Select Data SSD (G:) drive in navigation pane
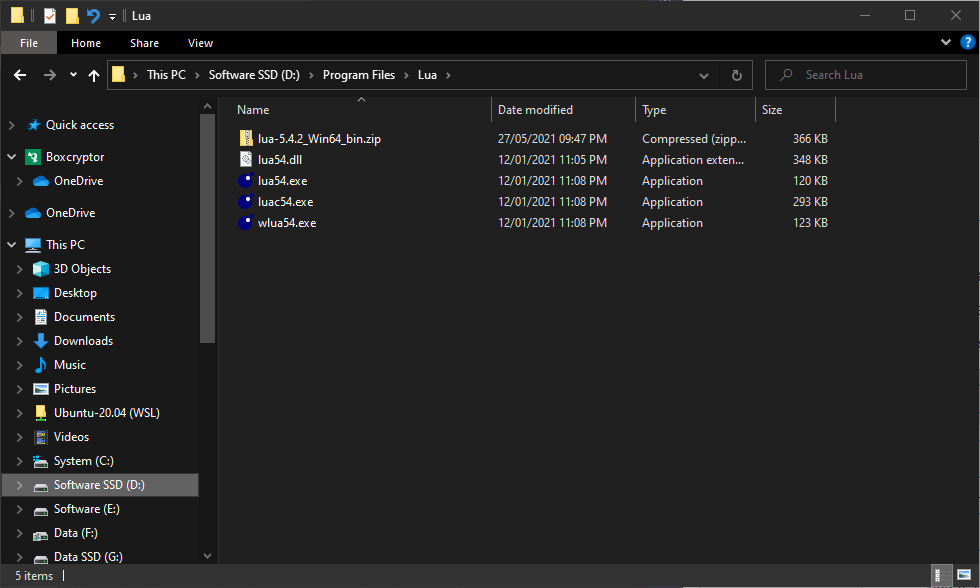Image resolution: width=980 pixels, height=588 pixels. 88,557
